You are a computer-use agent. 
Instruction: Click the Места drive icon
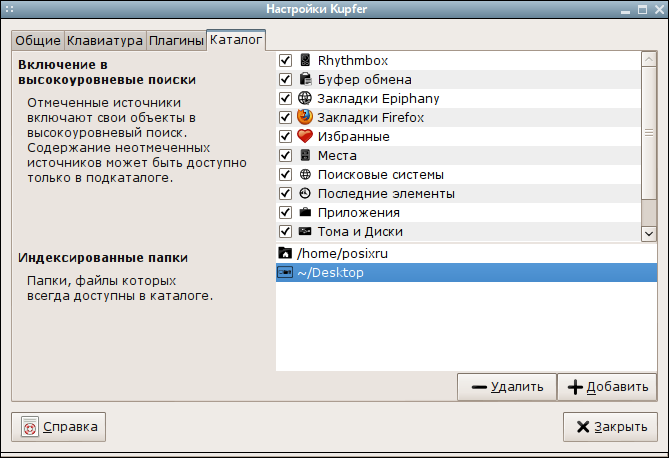[x=305, y=155]
